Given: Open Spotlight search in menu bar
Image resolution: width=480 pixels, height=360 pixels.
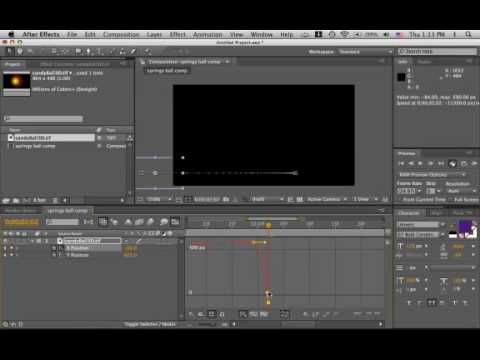Looking at the screenshot, I should point(468,34).
